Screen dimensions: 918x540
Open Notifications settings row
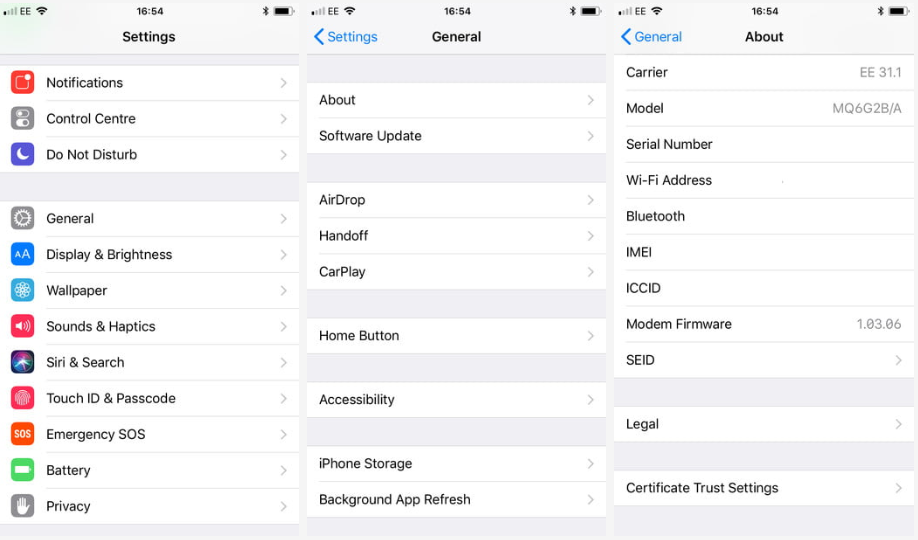tap(149, 83)
